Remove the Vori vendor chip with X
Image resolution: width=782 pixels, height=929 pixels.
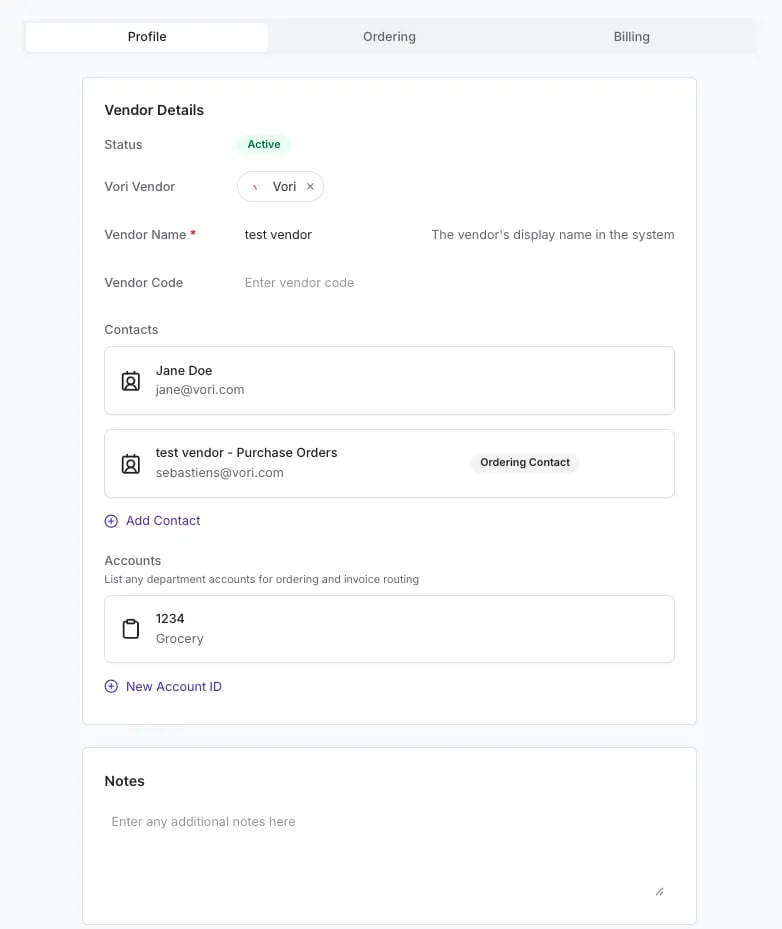pos(310,187)
